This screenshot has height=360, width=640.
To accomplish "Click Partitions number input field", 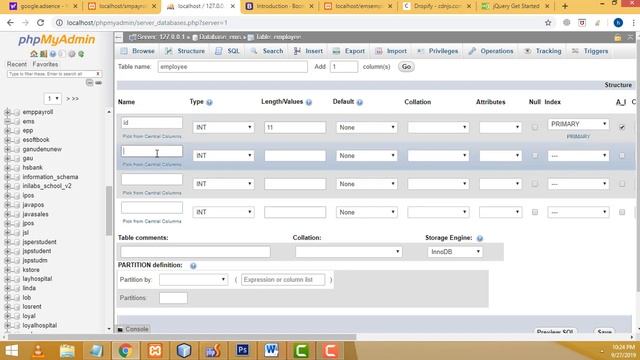I will [x=173, y=298].
